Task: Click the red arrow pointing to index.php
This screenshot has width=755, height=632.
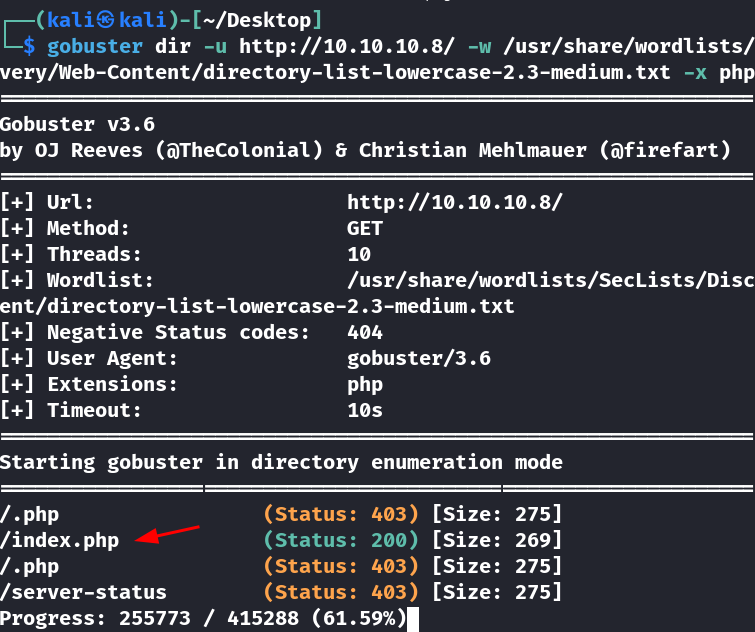Action: (x=167, y=534)
